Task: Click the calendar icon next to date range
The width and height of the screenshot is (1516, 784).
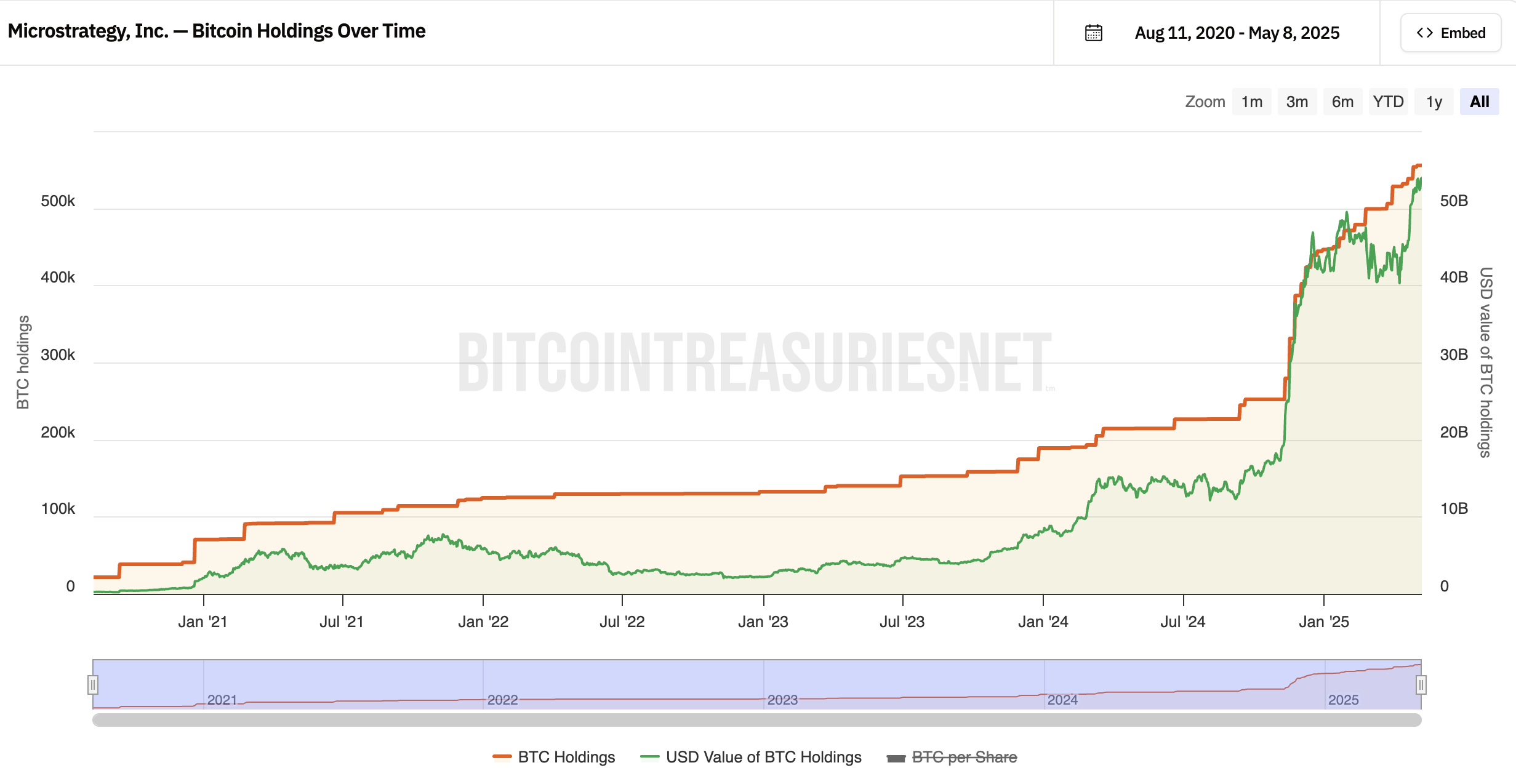Action: coord(1094,33)
